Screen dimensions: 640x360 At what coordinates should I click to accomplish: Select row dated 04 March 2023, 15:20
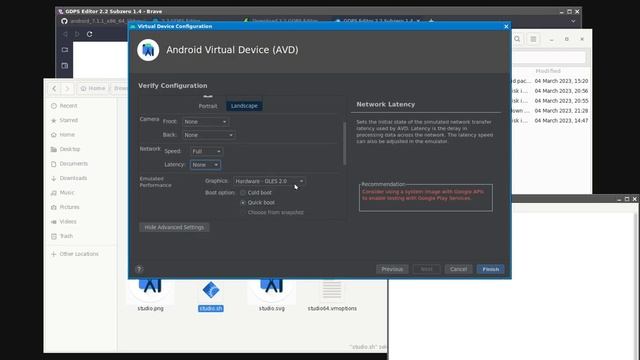tap(550, 81)
